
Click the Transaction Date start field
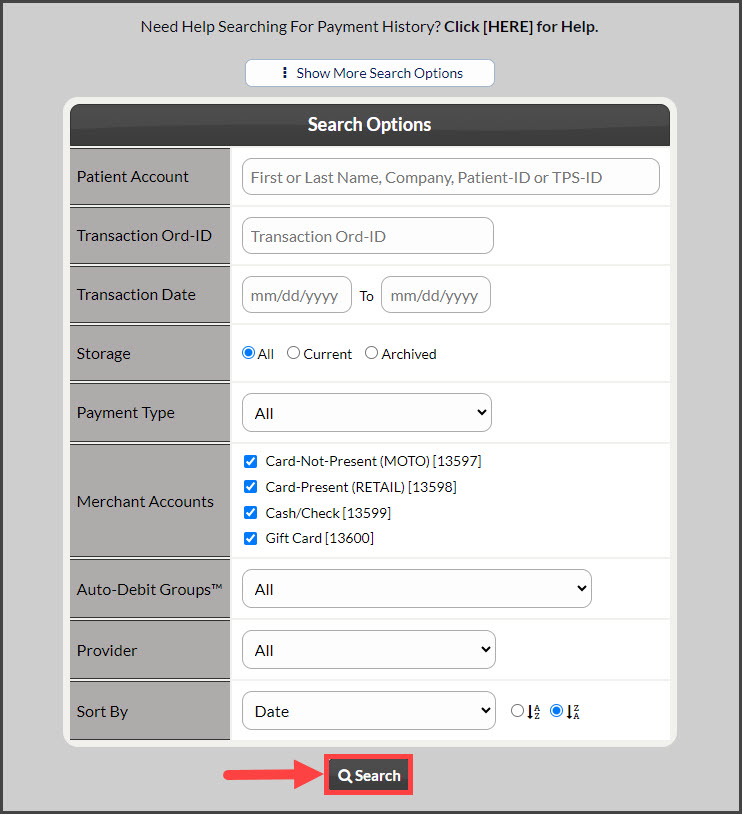click(x=296, y=295)
